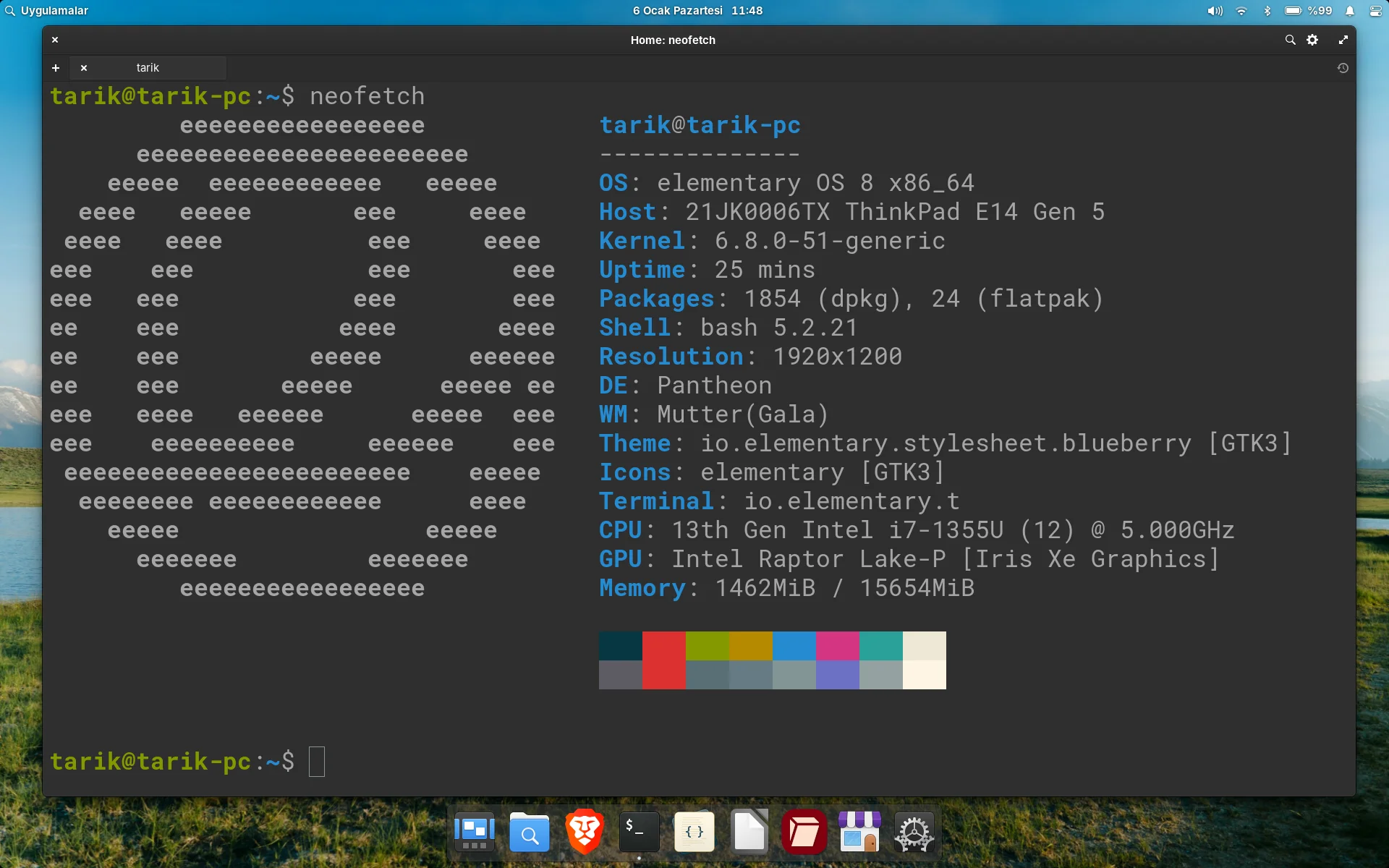The width and height of the screenshot is (1389, 868).
Task: Launch AppCenter from the dock
Action: point(859,832)
